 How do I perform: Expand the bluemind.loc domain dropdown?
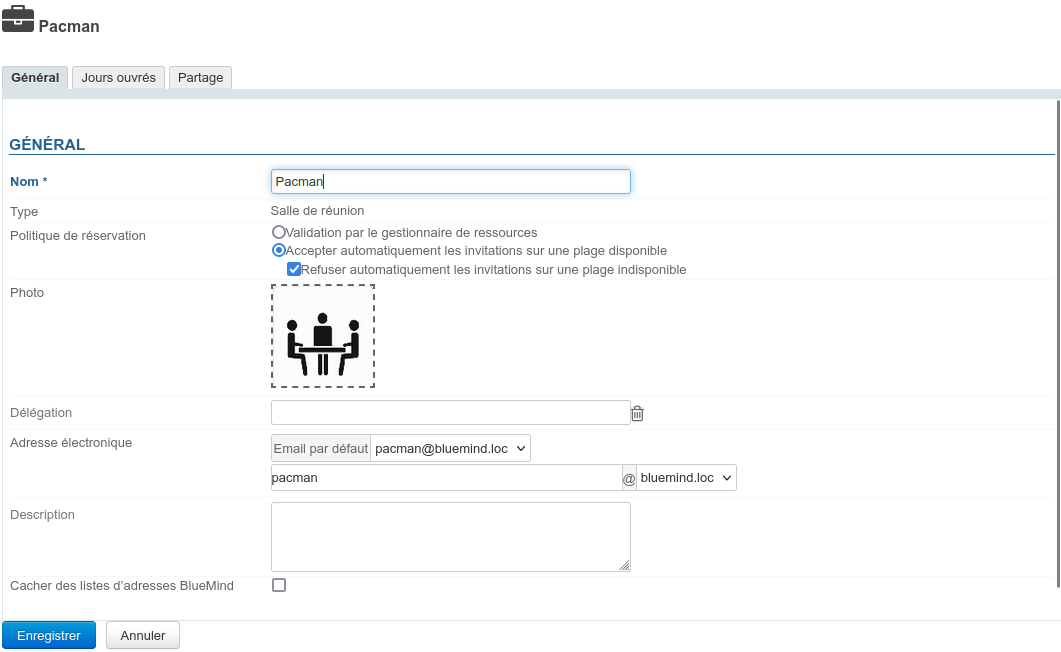point(686,478)
